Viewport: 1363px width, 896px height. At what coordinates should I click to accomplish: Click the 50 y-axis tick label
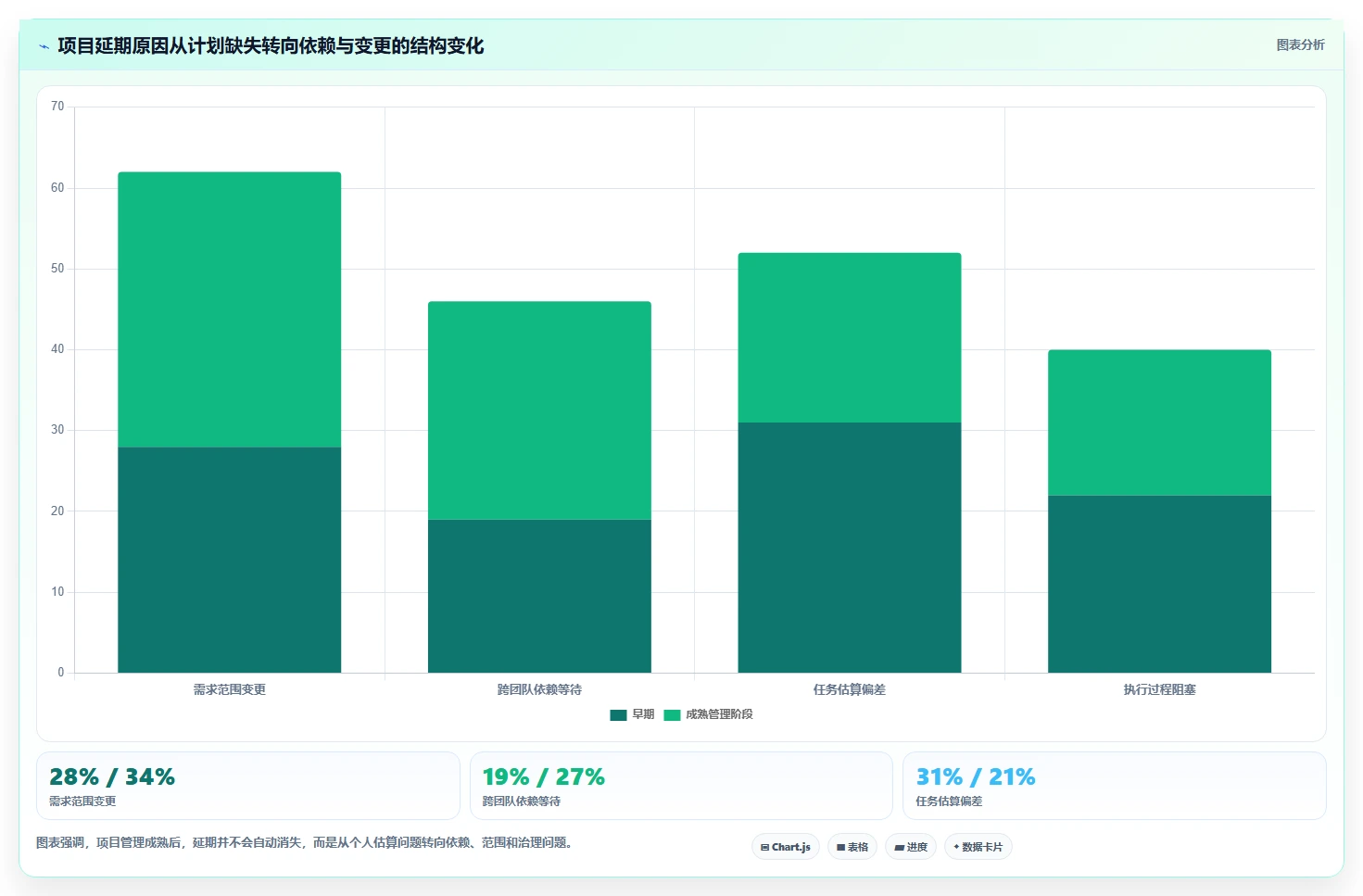coord(57,269)
